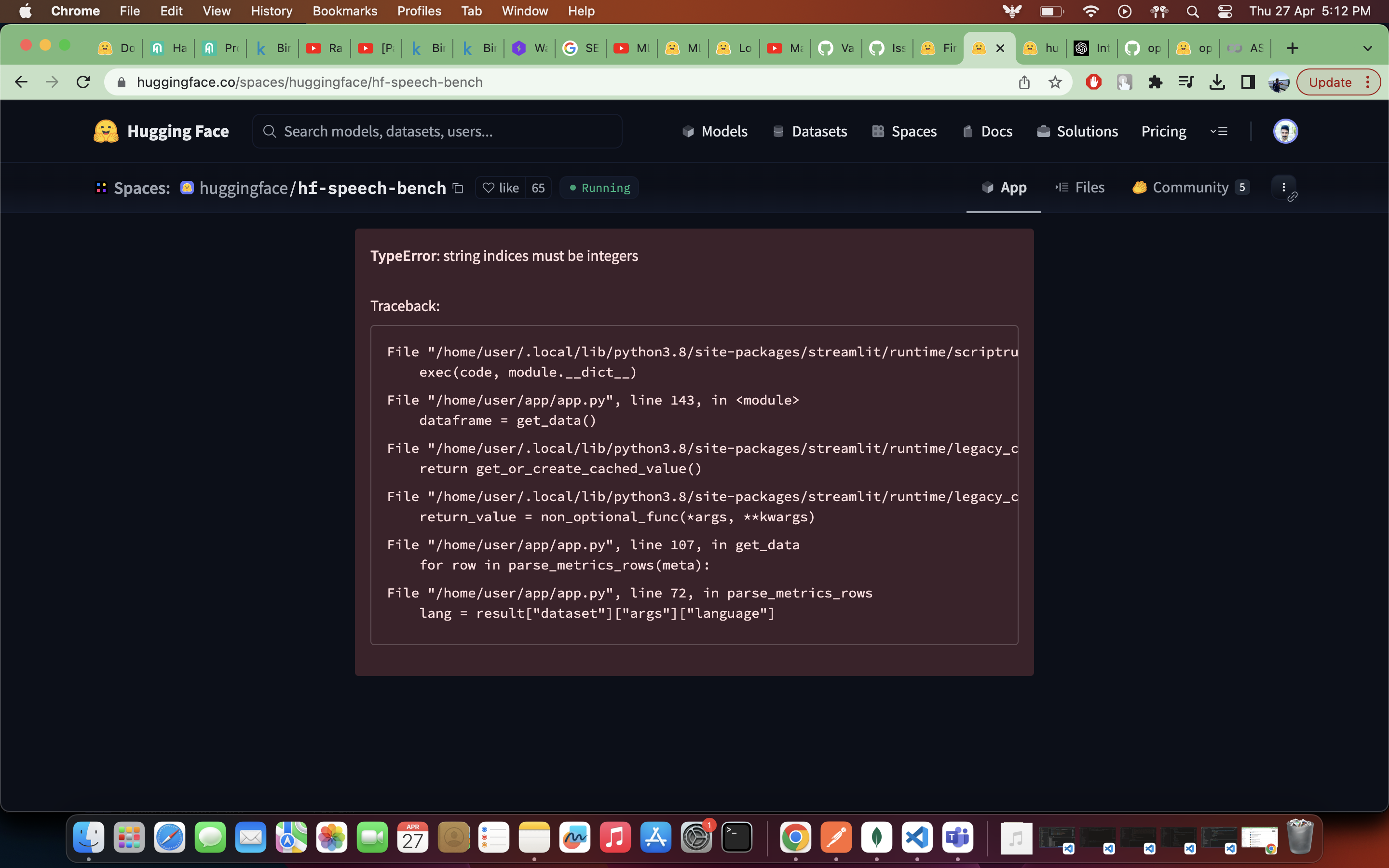Toggle the Chrome side panel icon

pos(1248,82)
